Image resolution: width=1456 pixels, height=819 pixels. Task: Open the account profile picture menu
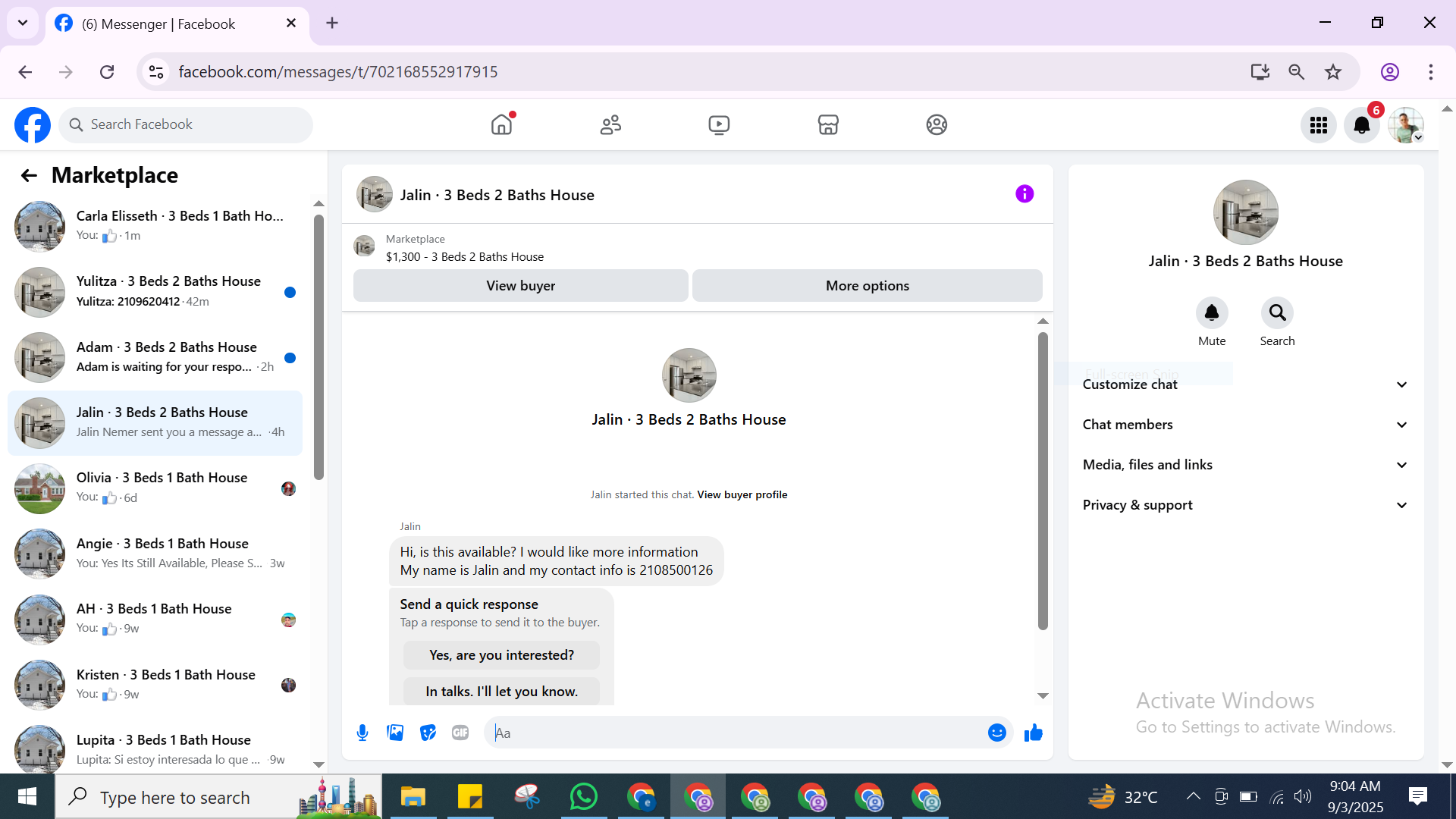click(1405, 125)
